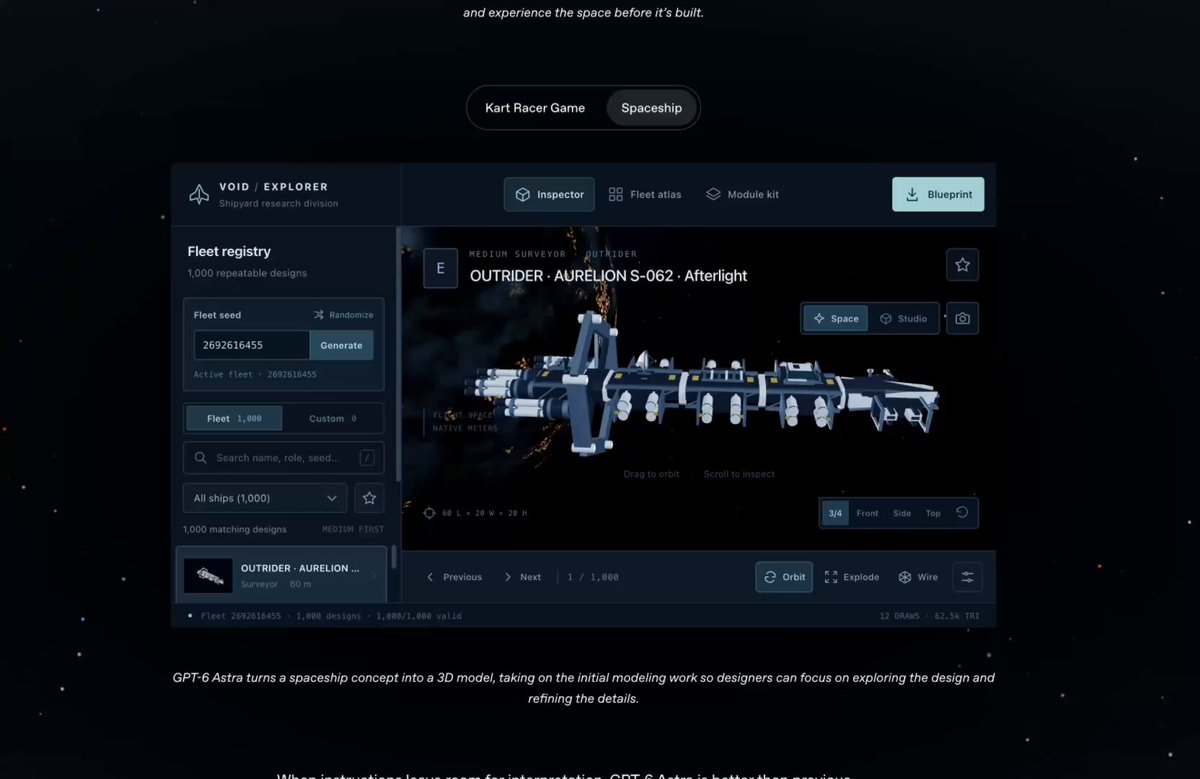This screenshot has height=779, width=1200.
Task: Select the Fleet 1,000 tab
Action: tap(234, 418)
